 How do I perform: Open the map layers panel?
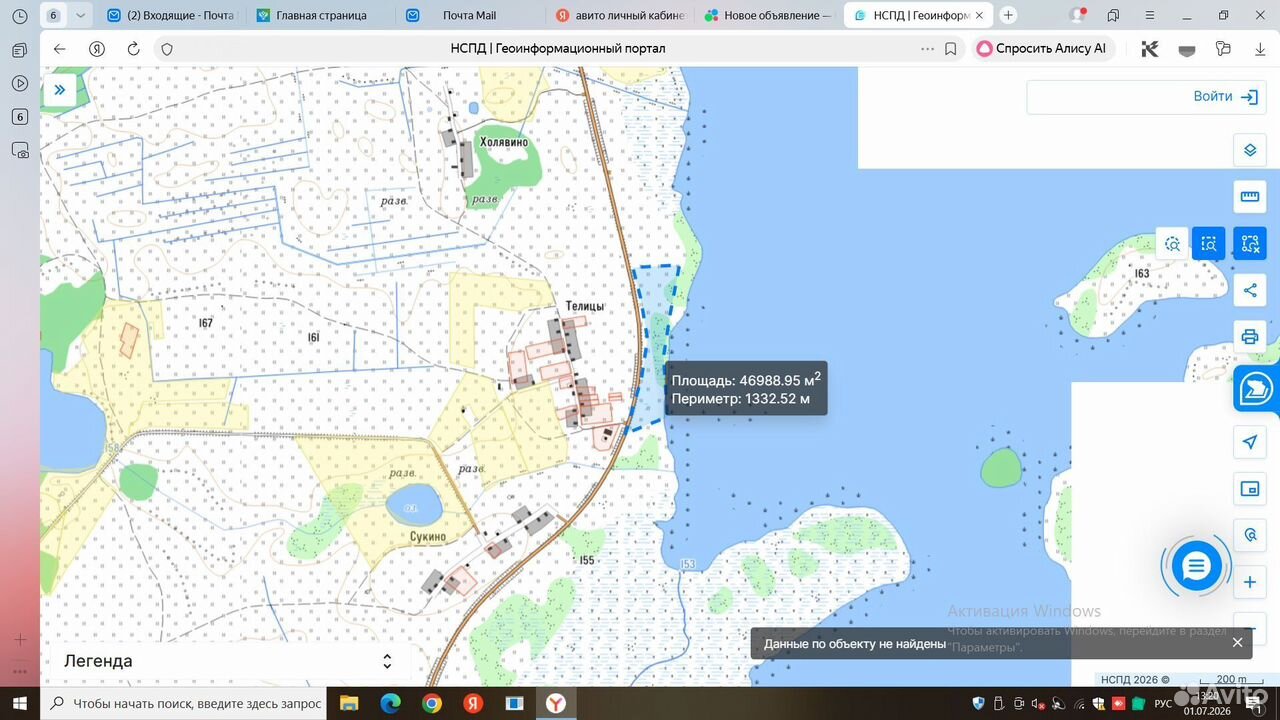click(x=1250, y=150)
